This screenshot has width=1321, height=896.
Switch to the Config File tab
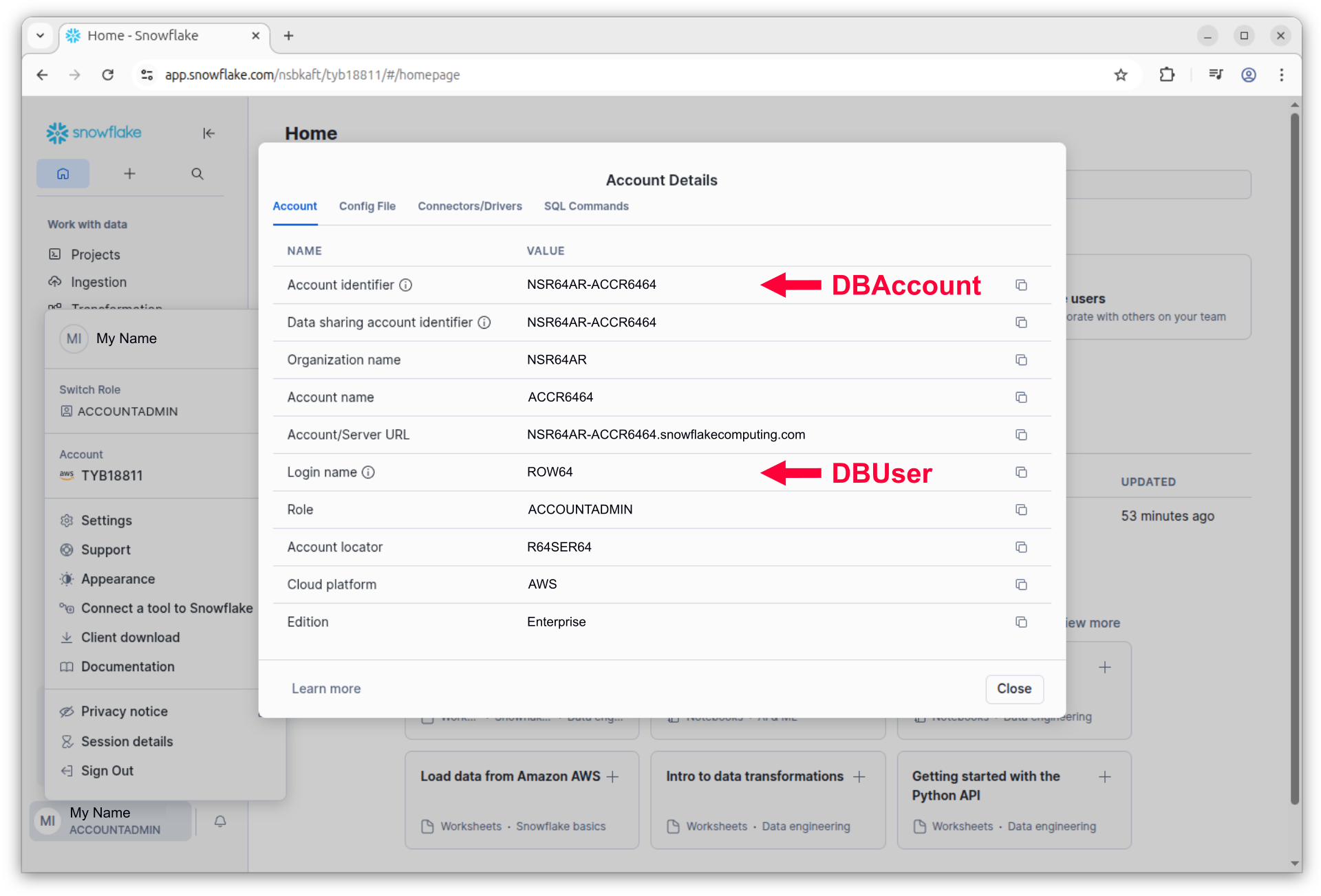[367, 206]
